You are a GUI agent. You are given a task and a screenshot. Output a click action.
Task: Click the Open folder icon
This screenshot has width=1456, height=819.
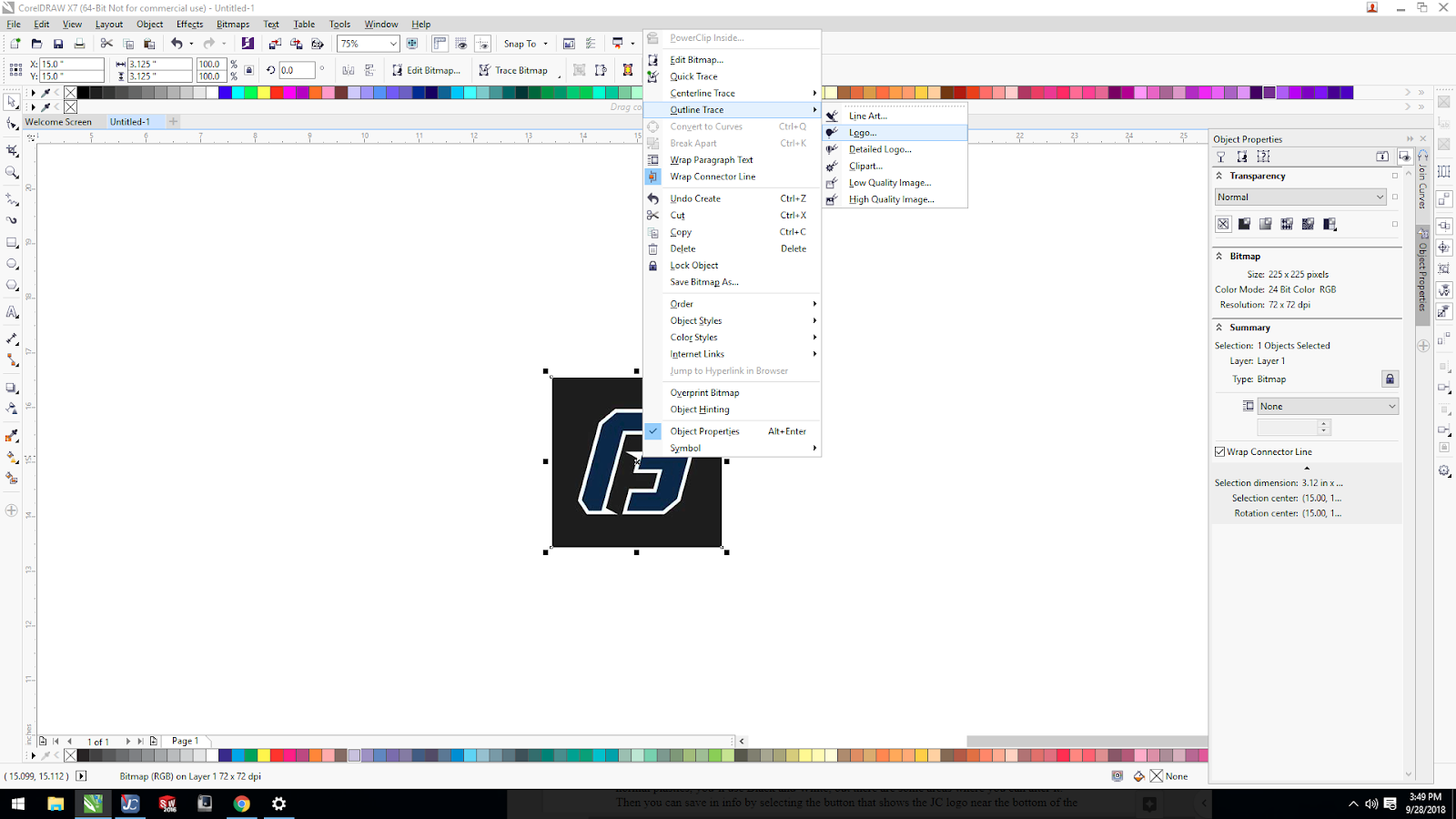point(36,44)
